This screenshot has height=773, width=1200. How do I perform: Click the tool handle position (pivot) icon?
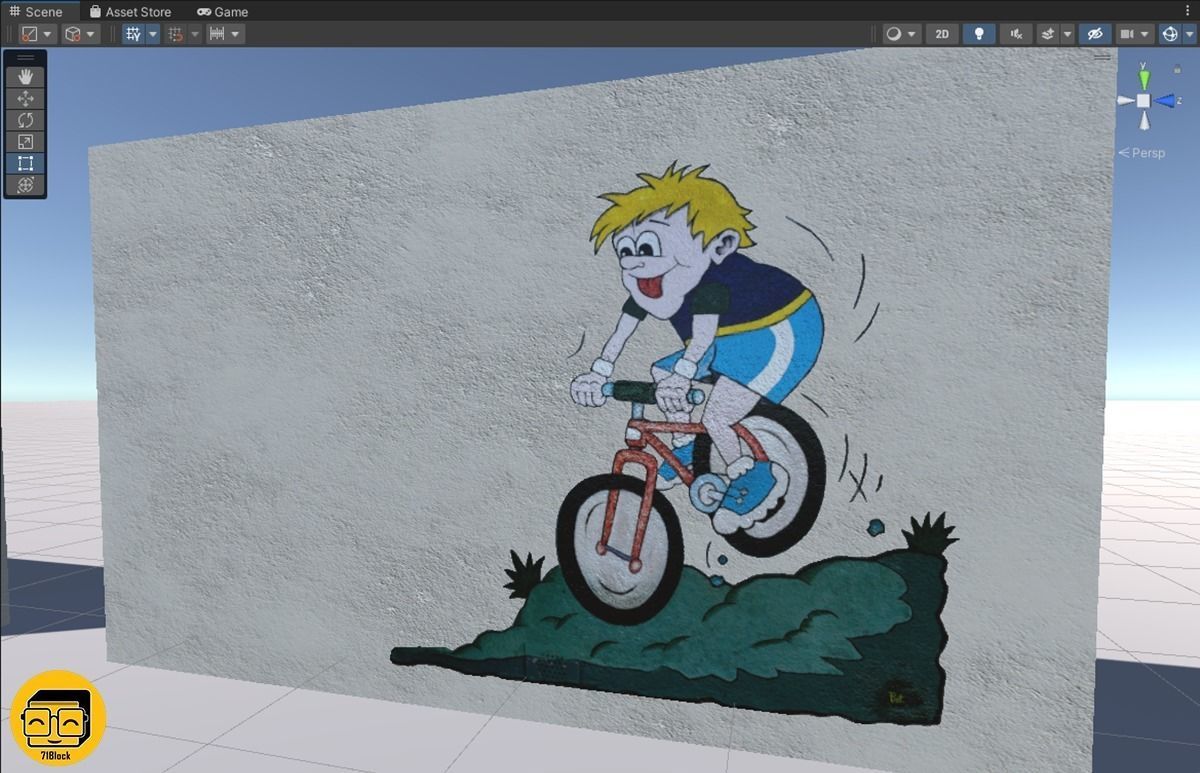click(29, 34)
